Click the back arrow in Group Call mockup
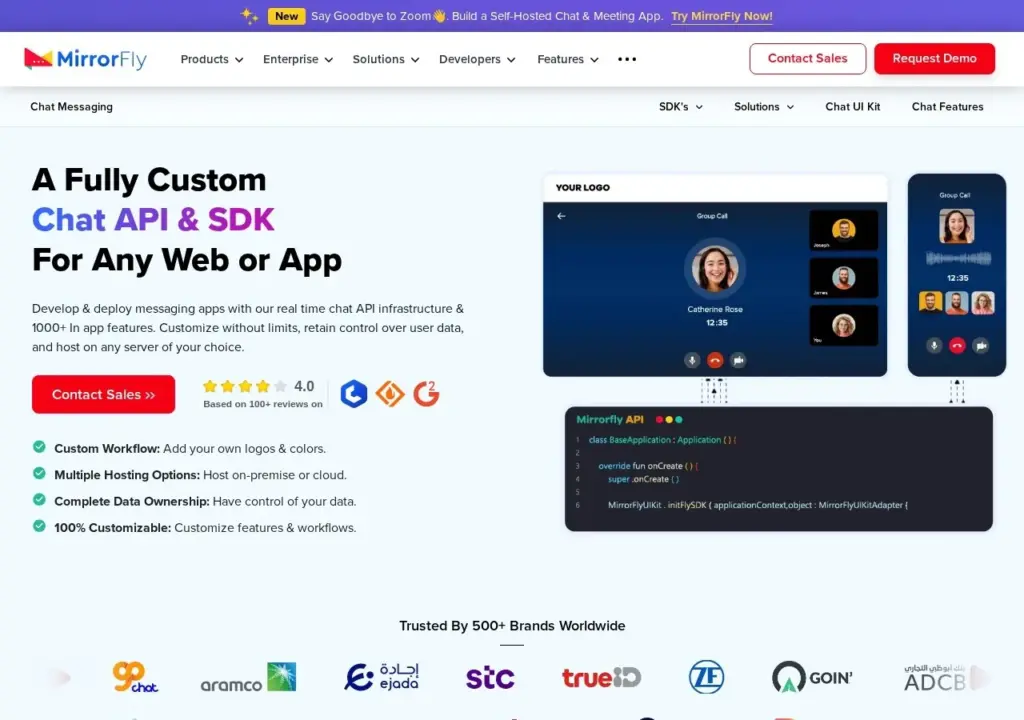 561,216
